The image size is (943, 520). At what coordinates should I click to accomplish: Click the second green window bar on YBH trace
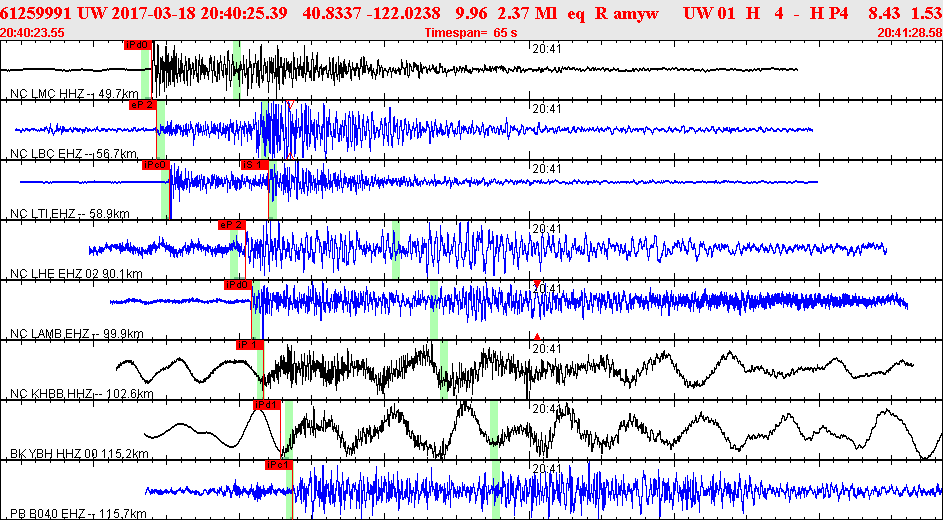tap(494, 430)
